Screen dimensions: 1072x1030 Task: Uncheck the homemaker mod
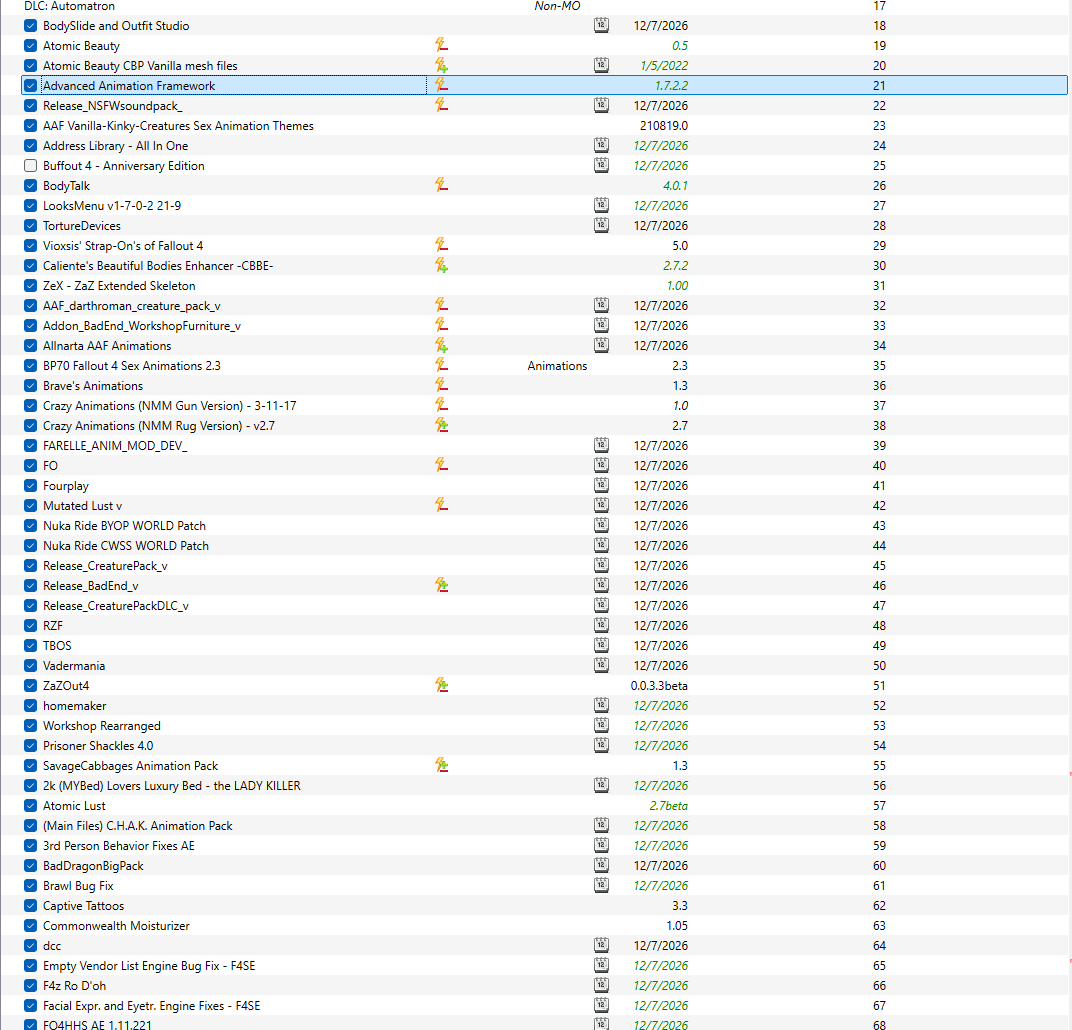30,705
